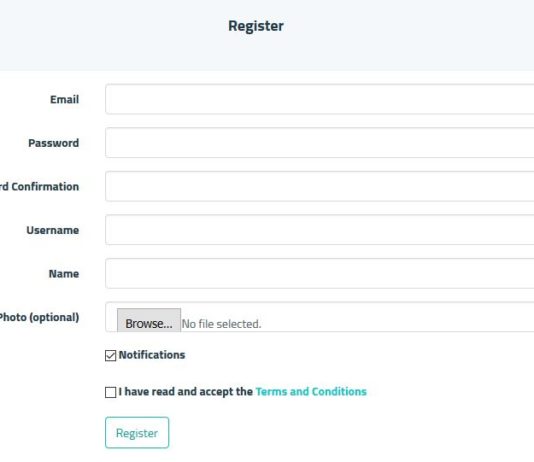Viewport: 534px width, 462px height.
Task: Click into the Username field
Action: tap(319, 230)
